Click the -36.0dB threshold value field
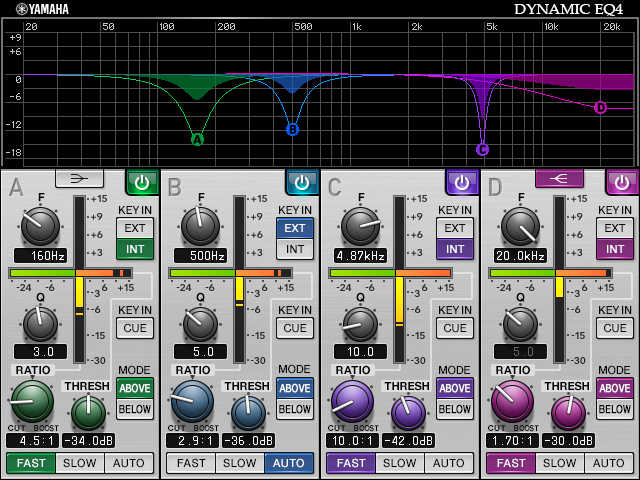This screenshot has height=480, width=640. [249, 441]
